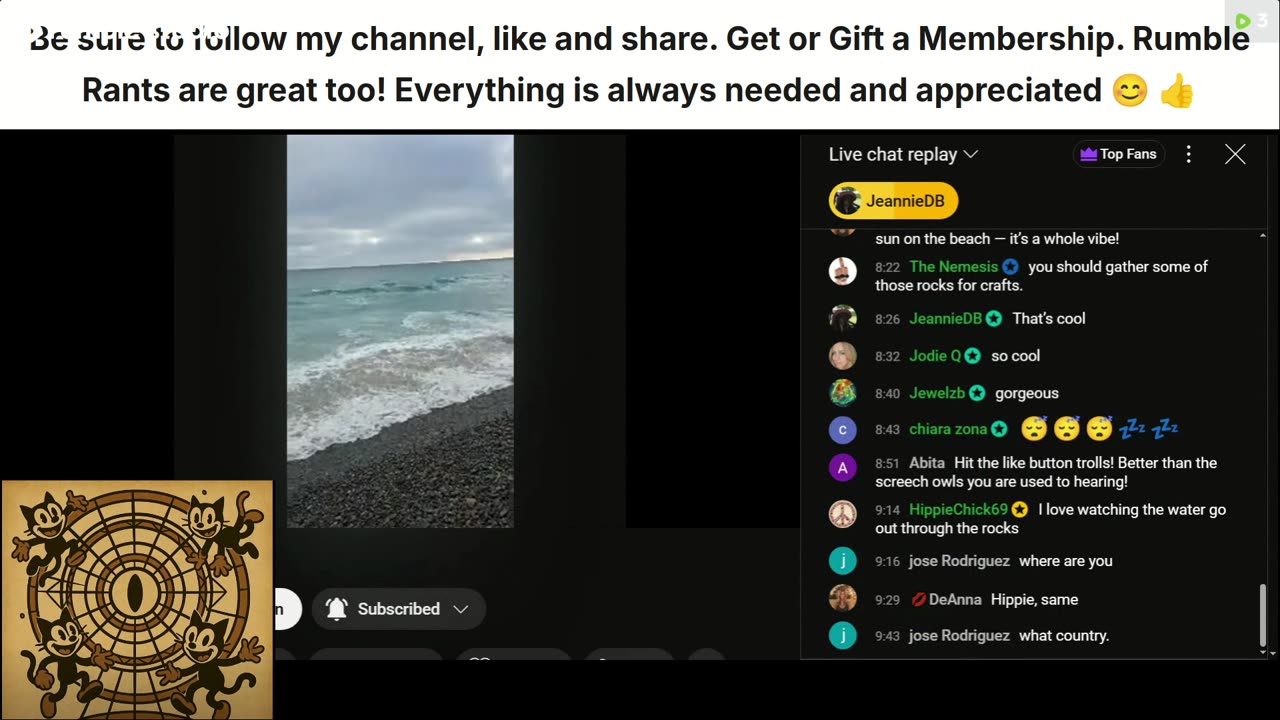Close the live chat replay panel
1280x720 pixels.
click(x=1235, y=154)
